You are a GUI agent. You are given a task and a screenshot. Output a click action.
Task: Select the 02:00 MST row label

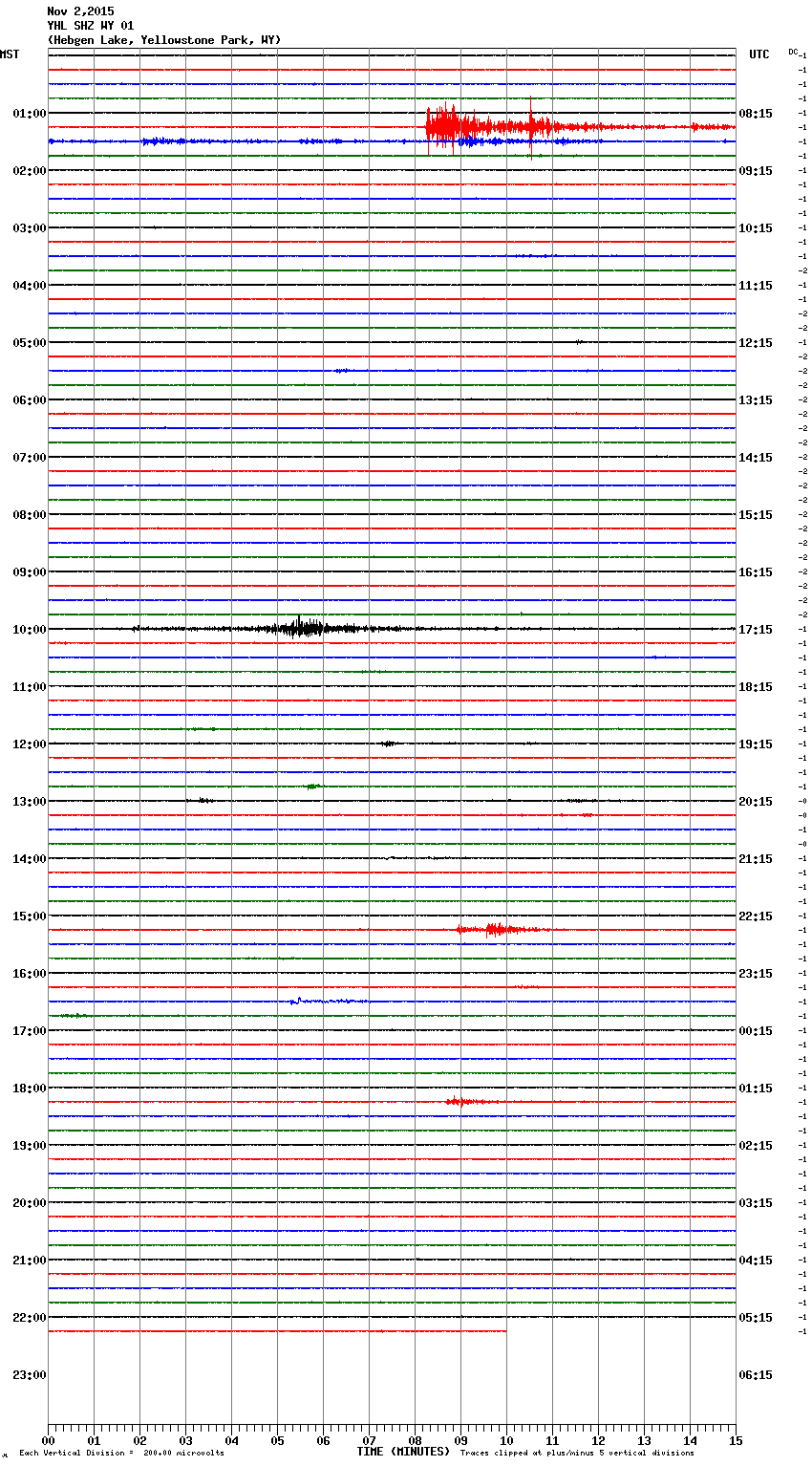(x=30, y=171)
